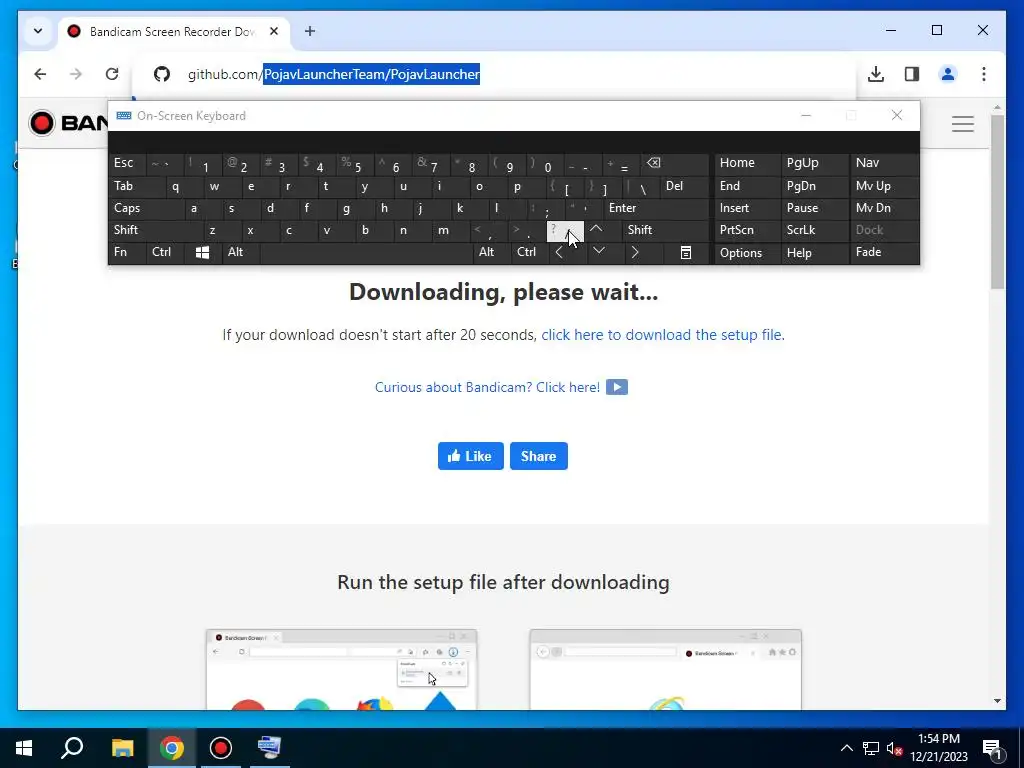Open tab search dropdown arrow
The width and height of the screenshot is (1024, 768).
click(38, 31)
